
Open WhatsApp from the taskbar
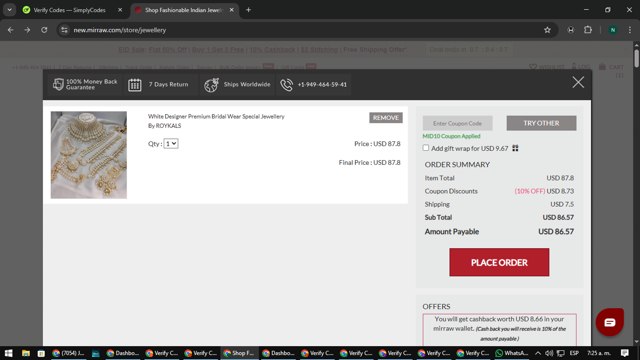pyautogui.click(x=512, y=353)
